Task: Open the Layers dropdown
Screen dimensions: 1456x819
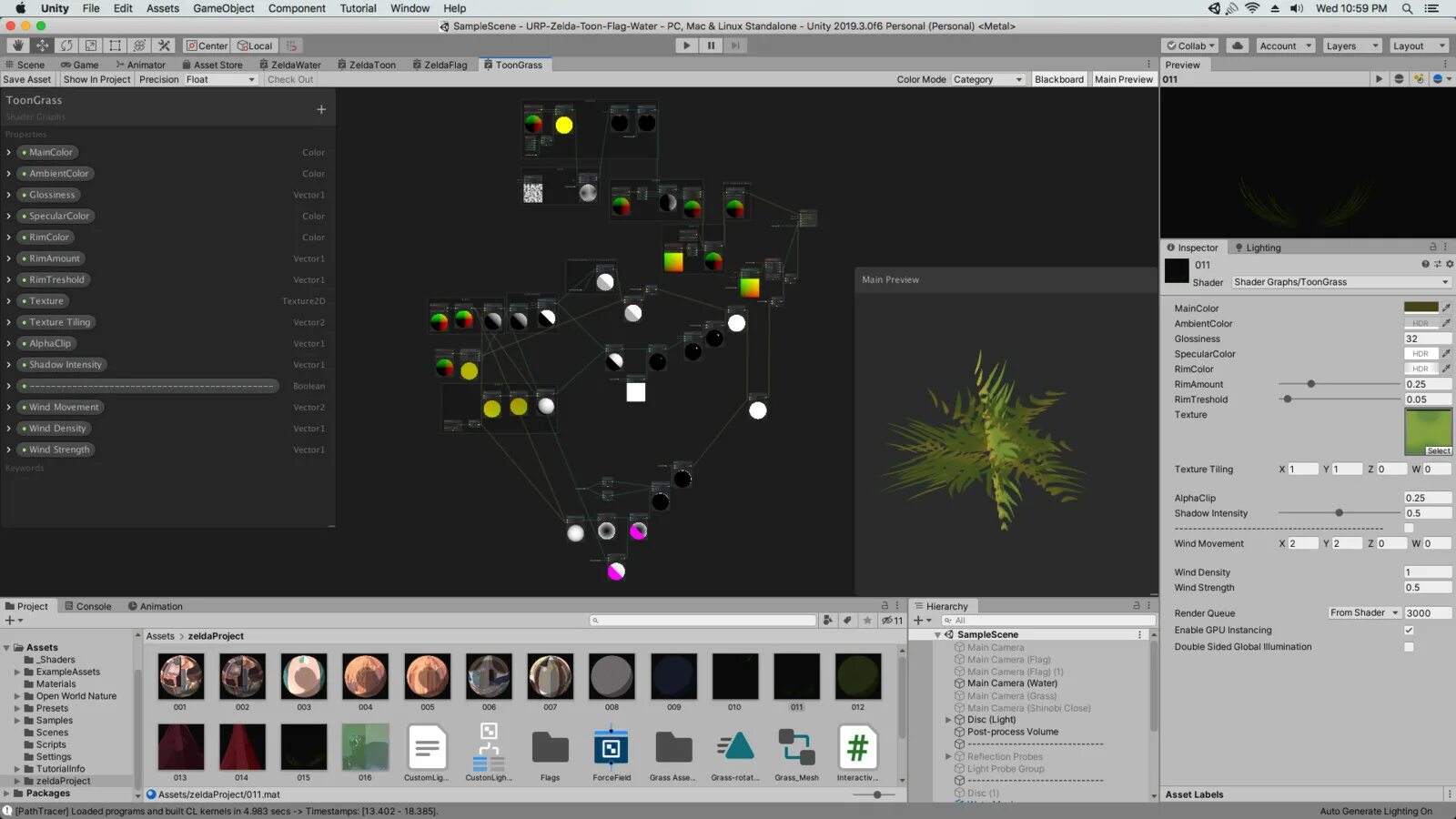Action: point(1351,45)
